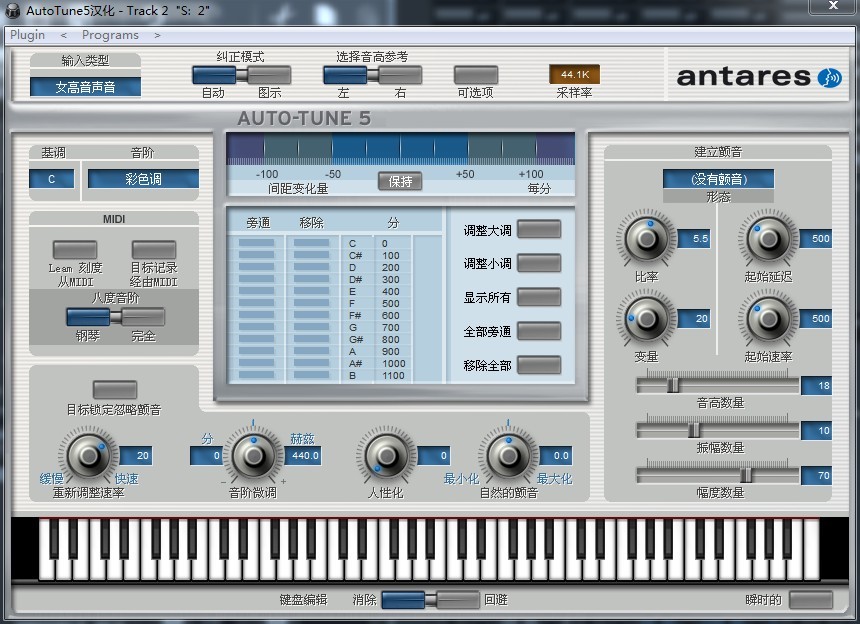Click the 显示所有 set all button
Image resolution: width=860 pixels, height=624 pixels.
click(539, 297)
